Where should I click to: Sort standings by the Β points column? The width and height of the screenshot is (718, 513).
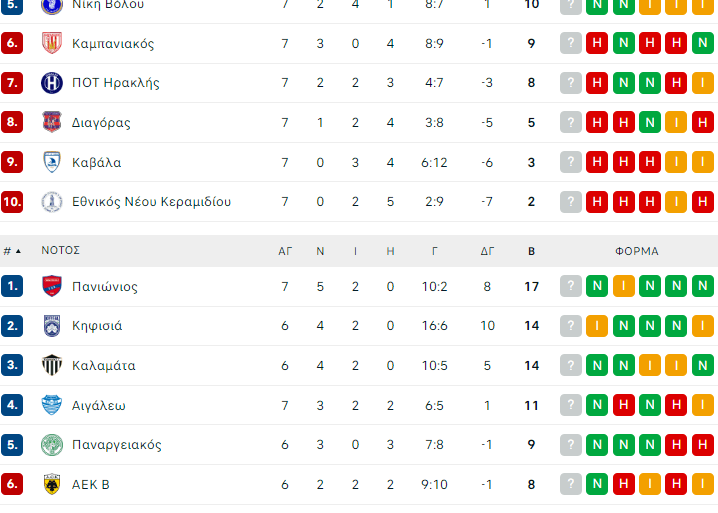point(531,251)
